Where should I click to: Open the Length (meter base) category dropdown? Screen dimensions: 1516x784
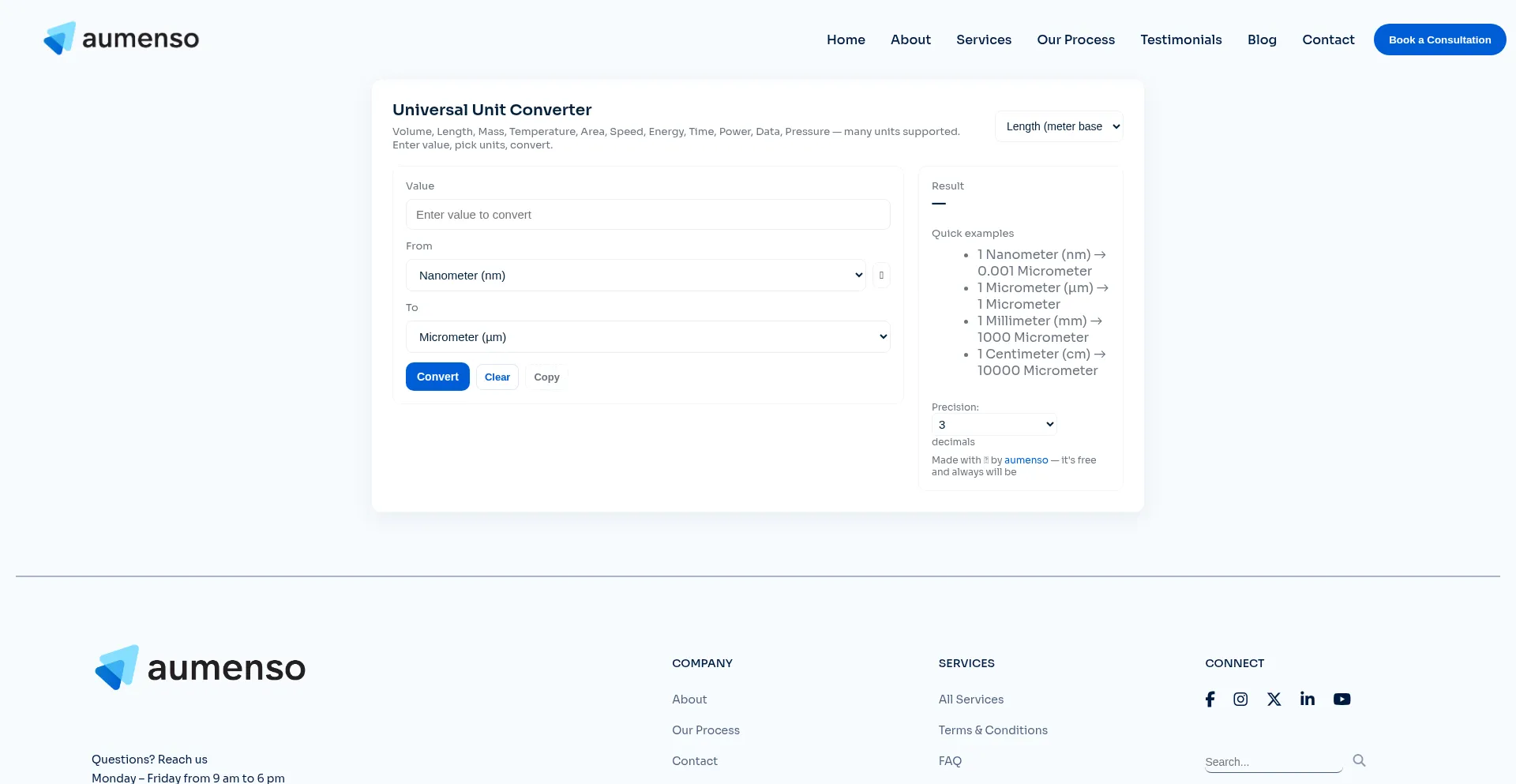tap(1059, 126)
